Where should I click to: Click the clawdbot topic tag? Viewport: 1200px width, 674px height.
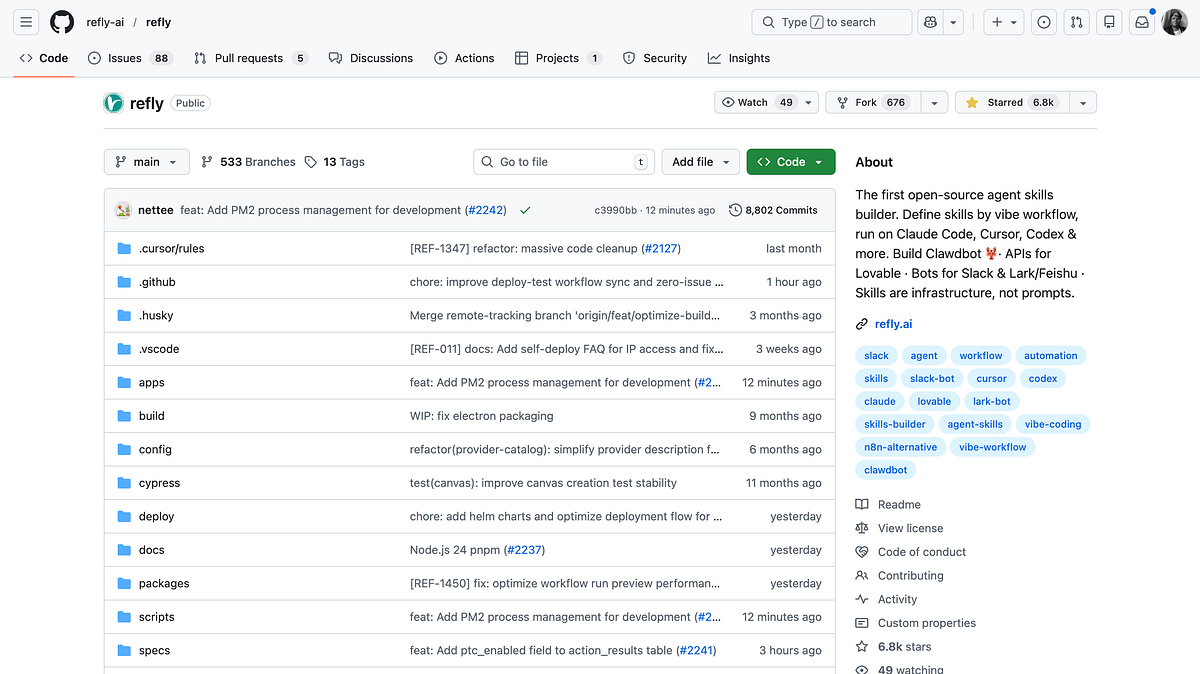[x=886, y=470]
